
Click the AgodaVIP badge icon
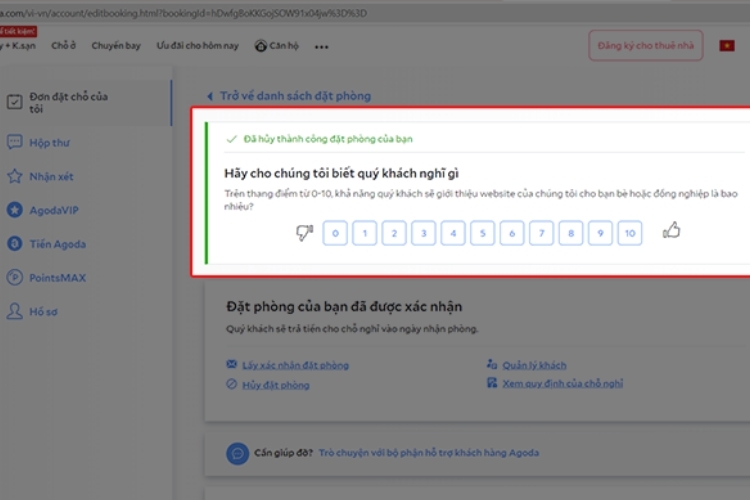[14, 210]
